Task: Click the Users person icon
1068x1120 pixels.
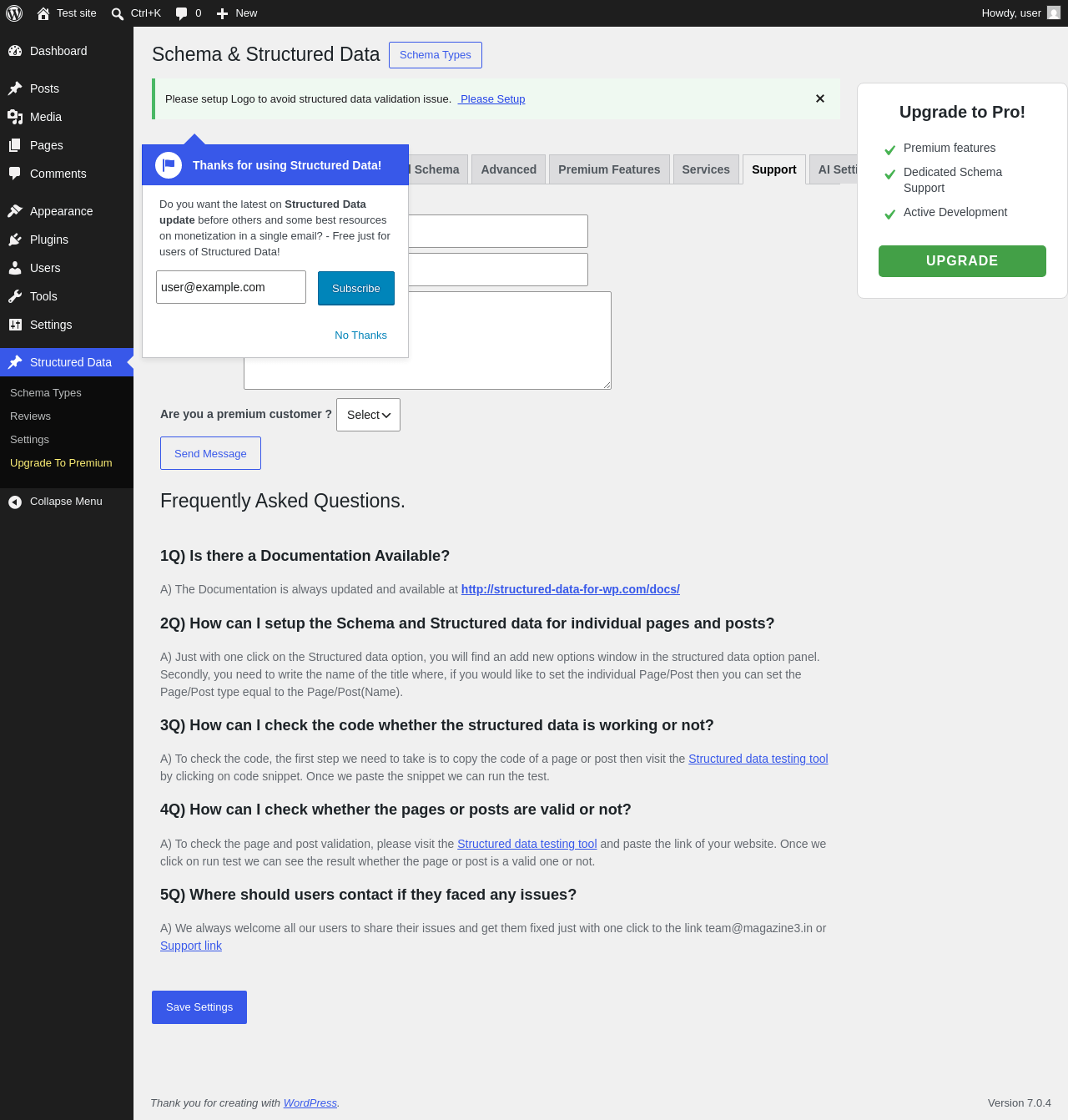Action: point(15,268)
